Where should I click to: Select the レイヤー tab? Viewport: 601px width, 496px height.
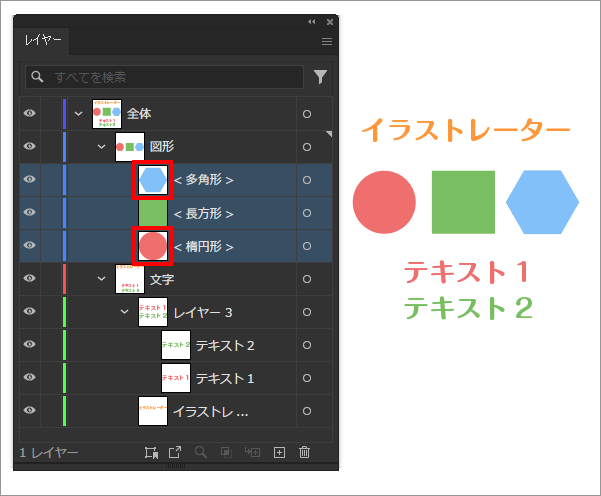42,40
